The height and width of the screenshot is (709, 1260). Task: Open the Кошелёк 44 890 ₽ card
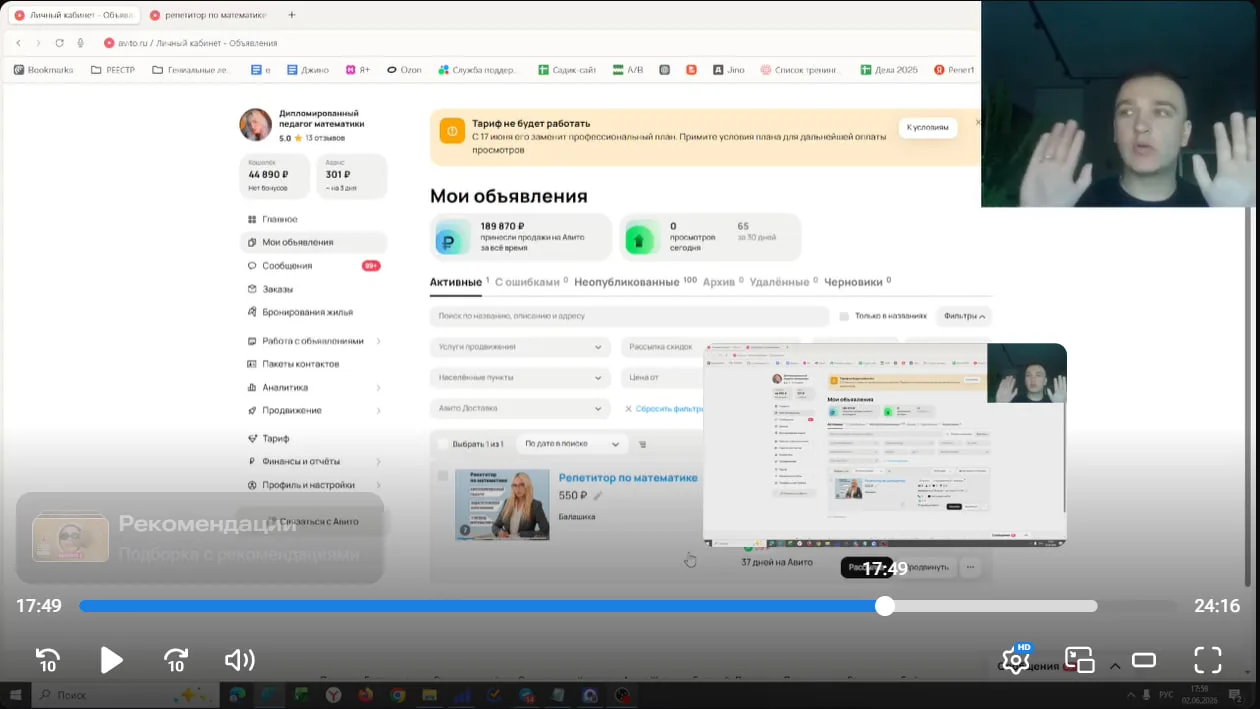click(275, 176)
